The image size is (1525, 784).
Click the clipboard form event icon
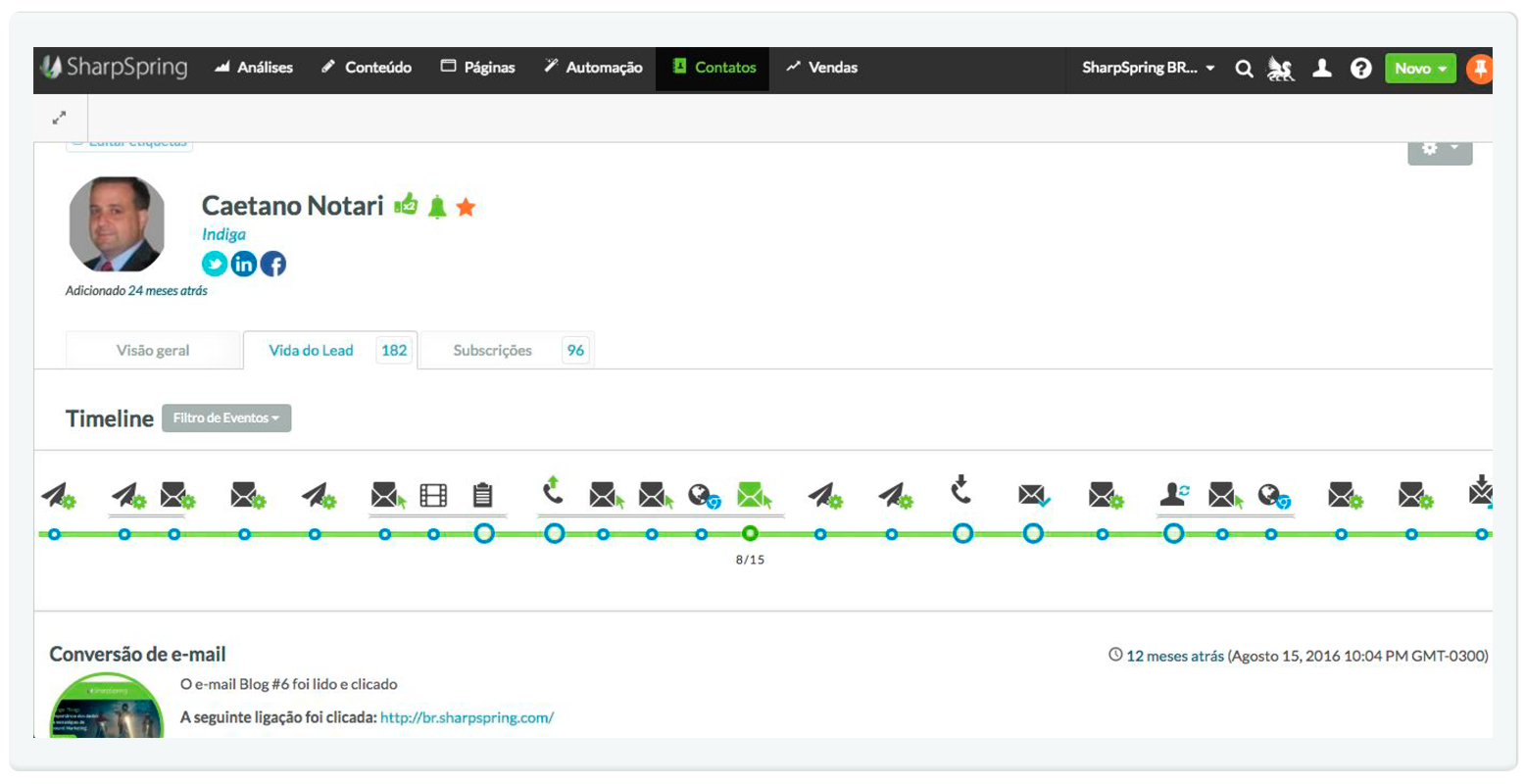(x=483, y=495)
